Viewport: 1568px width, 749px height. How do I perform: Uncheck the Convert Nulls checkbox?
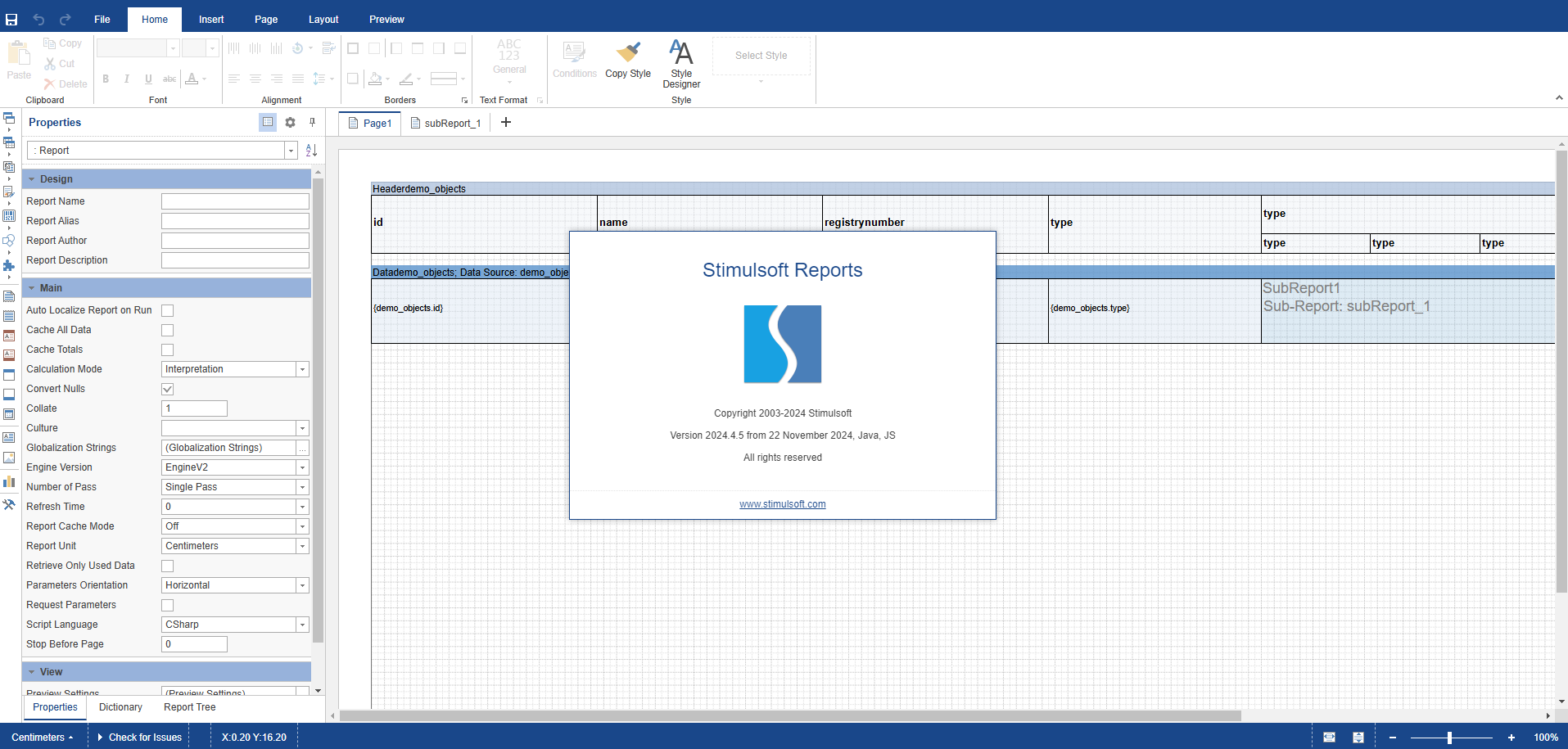[x=168, y=389]
